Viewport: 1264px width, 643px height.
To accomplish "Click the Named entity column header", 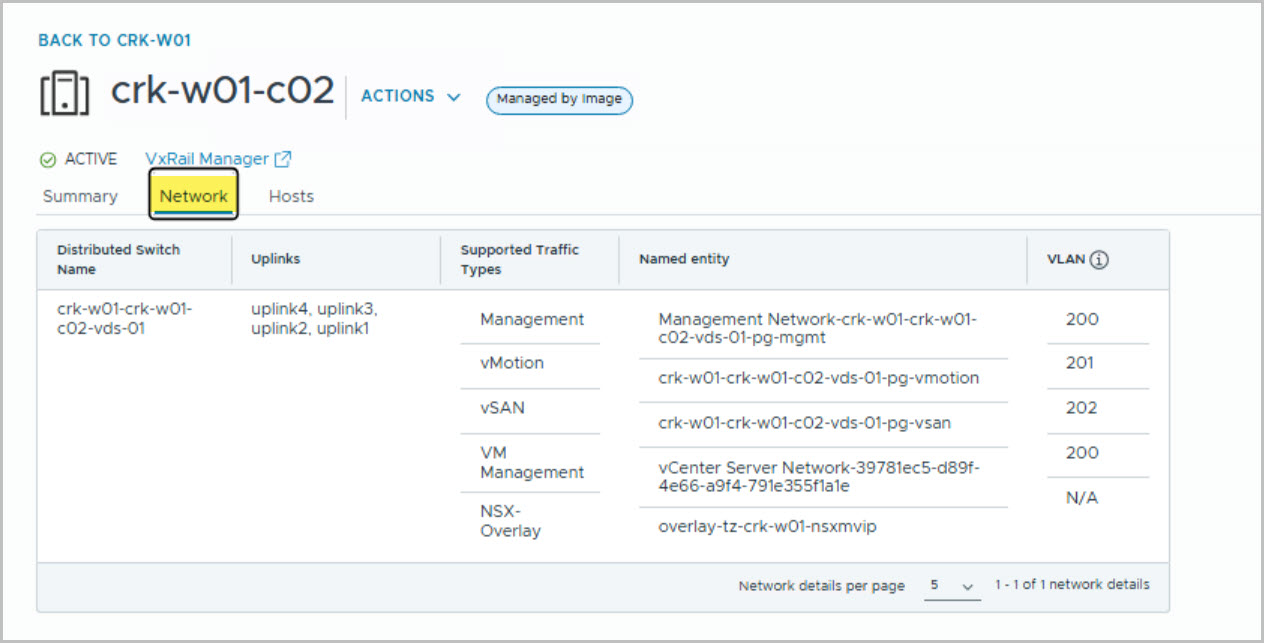I will pos(684,259).
